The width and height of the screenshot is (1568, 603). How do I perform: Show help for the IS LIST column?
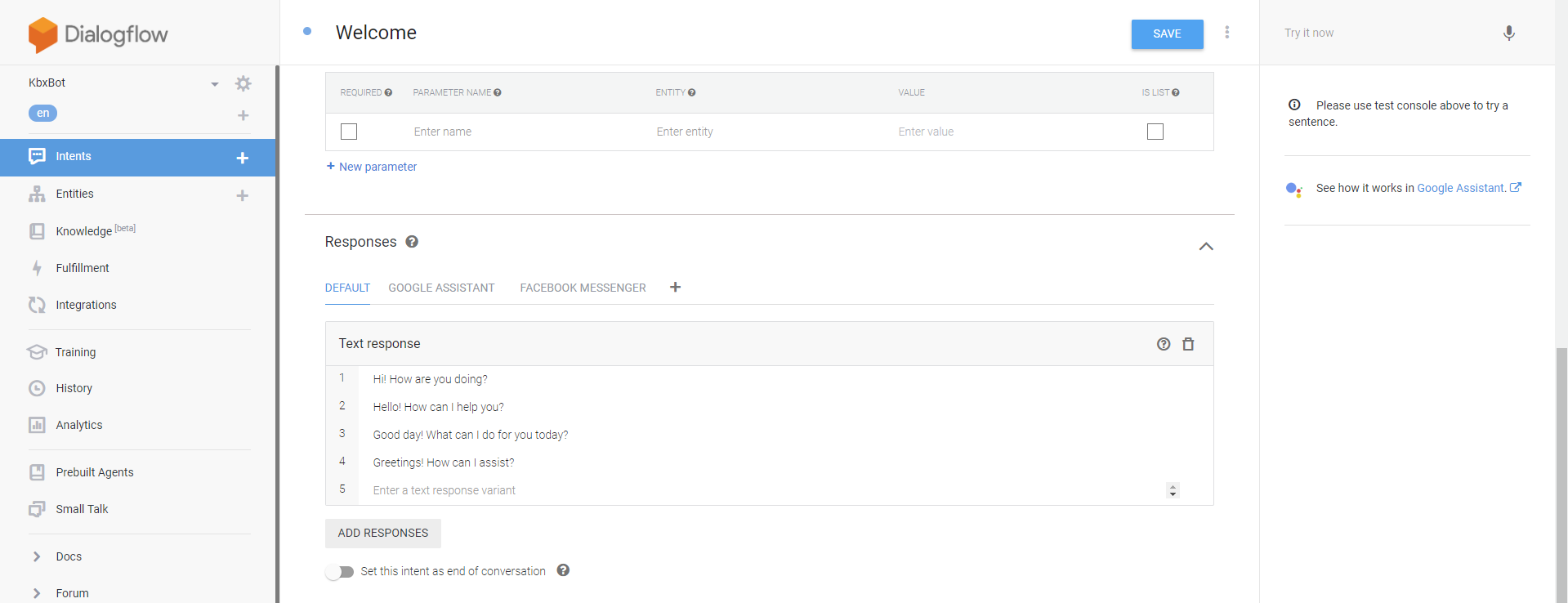point(1175,92)
